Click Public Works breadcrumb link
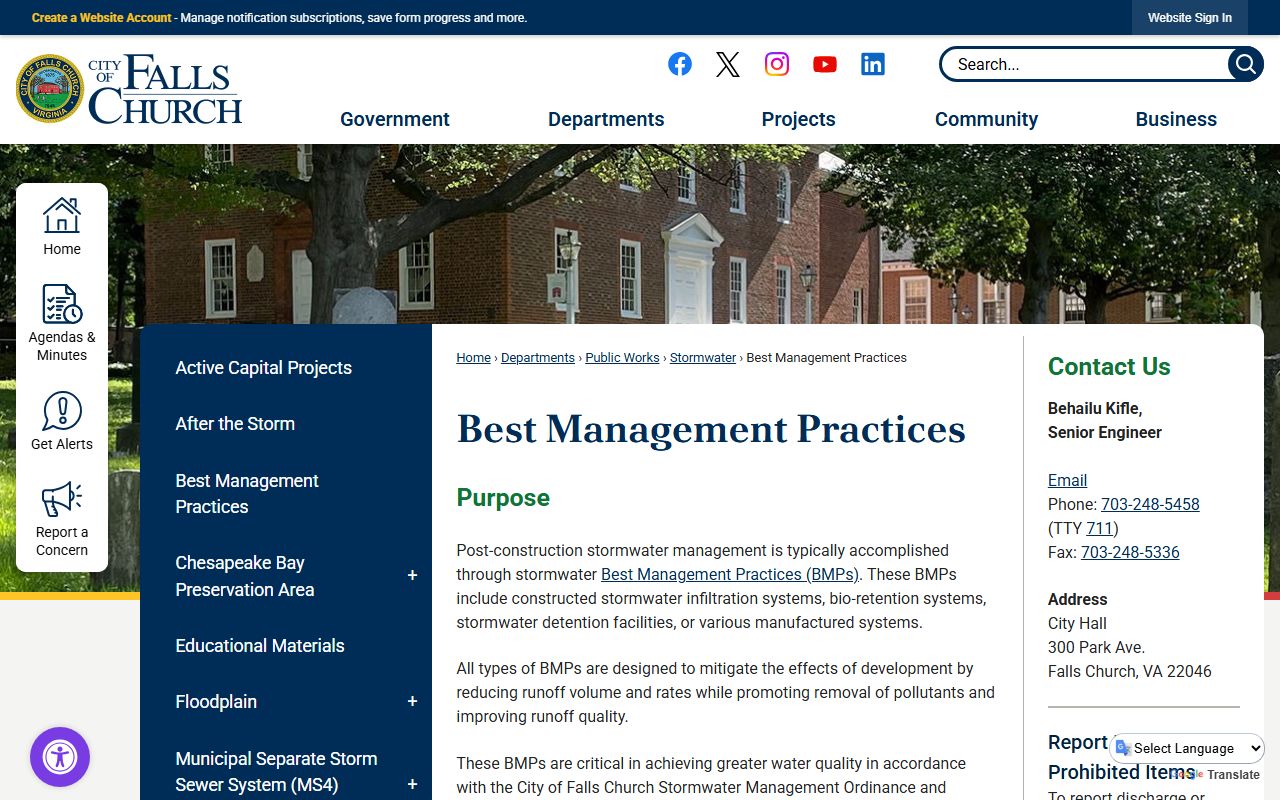 click(x=622, y=358)
